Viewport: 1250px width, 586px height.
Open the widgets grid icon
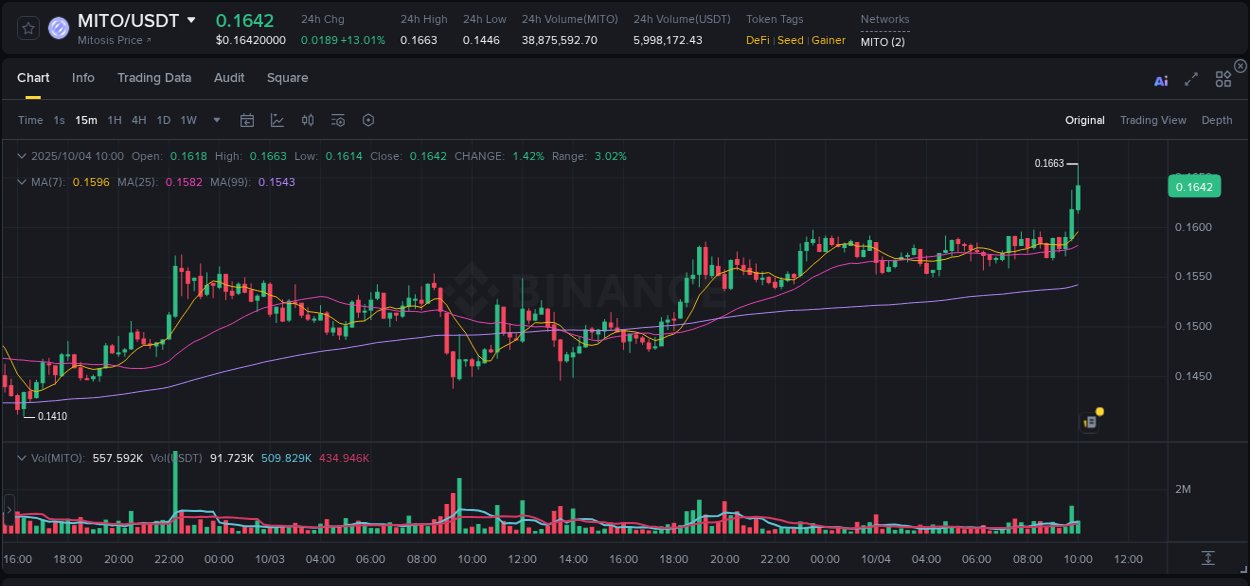click(1222, 78)
